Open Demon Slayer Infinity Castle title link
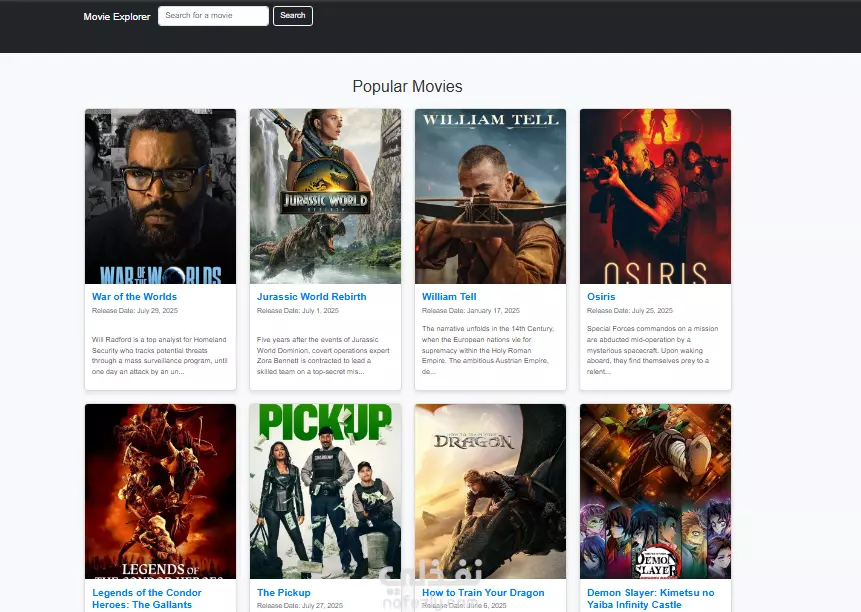The width and height of the screenshot is (861, 612). 651,598
